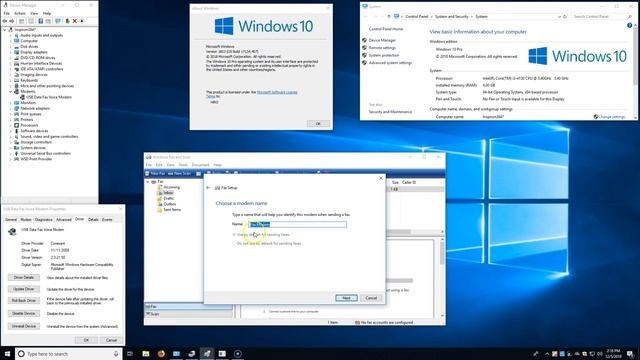Click the Cortana microphone icon in search box
Image resolution: width=640 pixels, height=360 pixels.
[x=116, y=354]
